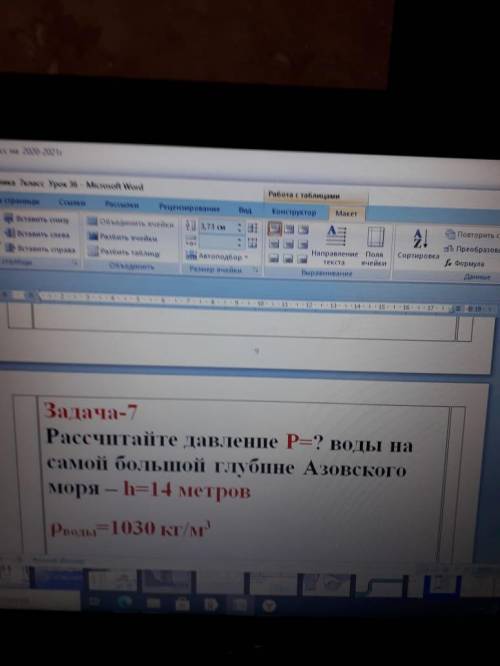Open Edge browser from the taskbar
The width and height of the screenshot is (500, 666).
coord(124,602)
